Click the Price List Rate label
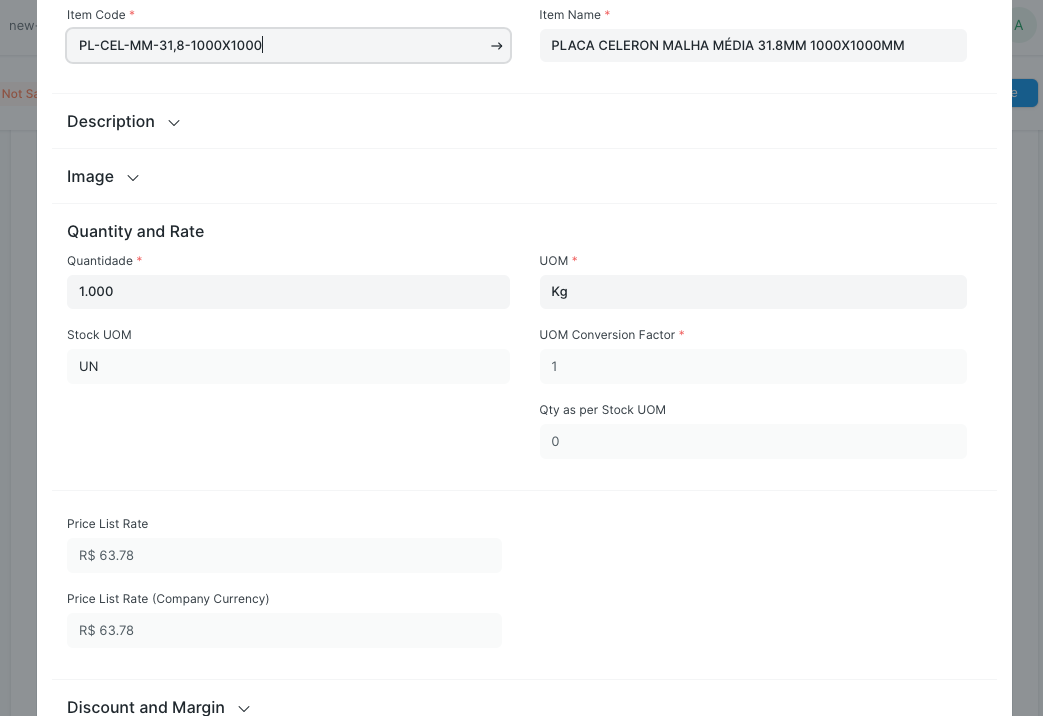1043x716 pixels. (108, 524)
